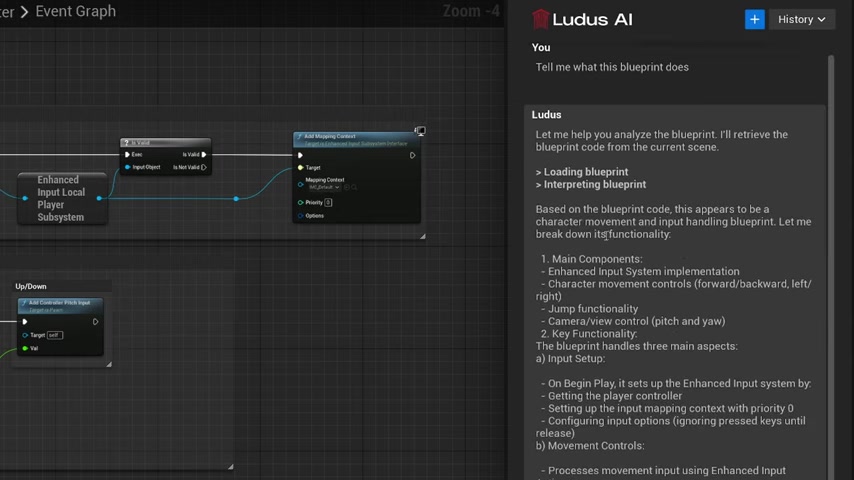Start a new chat with the plus button
854x480 pixels.
point(754,19)
